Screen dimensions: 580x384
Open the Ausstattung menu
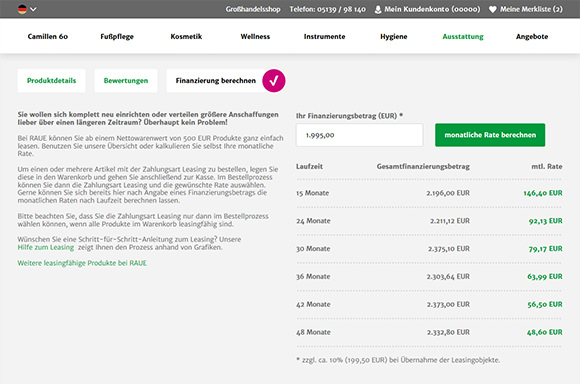click(x=463, y=36)
